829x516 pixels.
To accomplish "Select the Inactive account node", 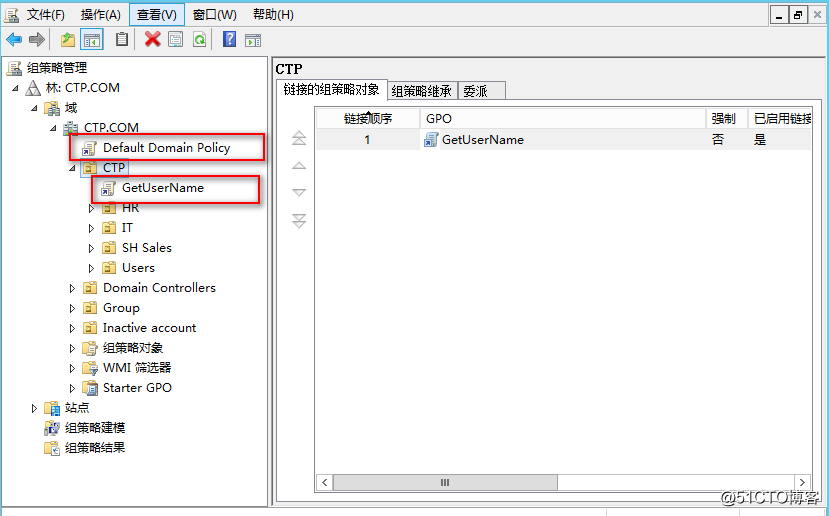I will 149,328.
